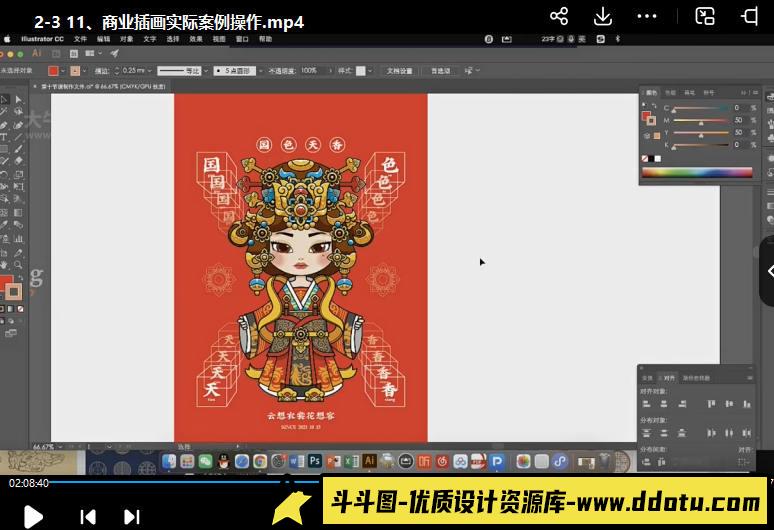This screenshot has height=530, width=774.
Task: Open Photoshop from the Dock
Action: [x=314, y=461]
